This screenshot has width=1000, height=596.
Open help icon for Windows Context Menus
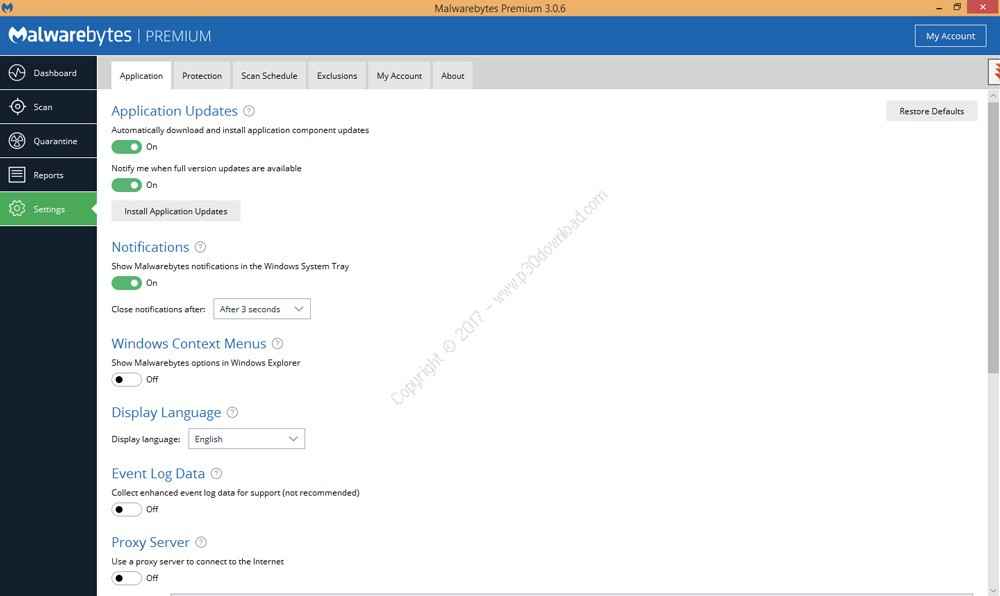[277, 344]
